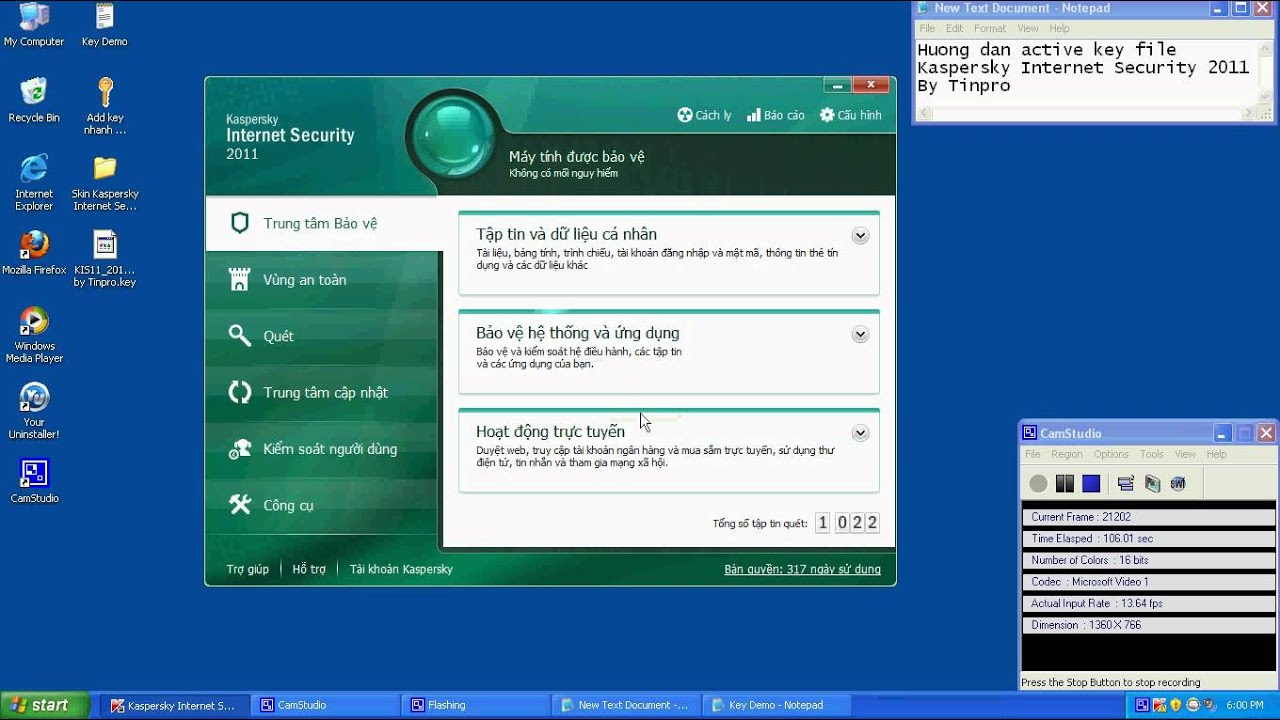Open Công cụ section
Viewport: 1280px width, 720px height.
[x=321, y=505]
